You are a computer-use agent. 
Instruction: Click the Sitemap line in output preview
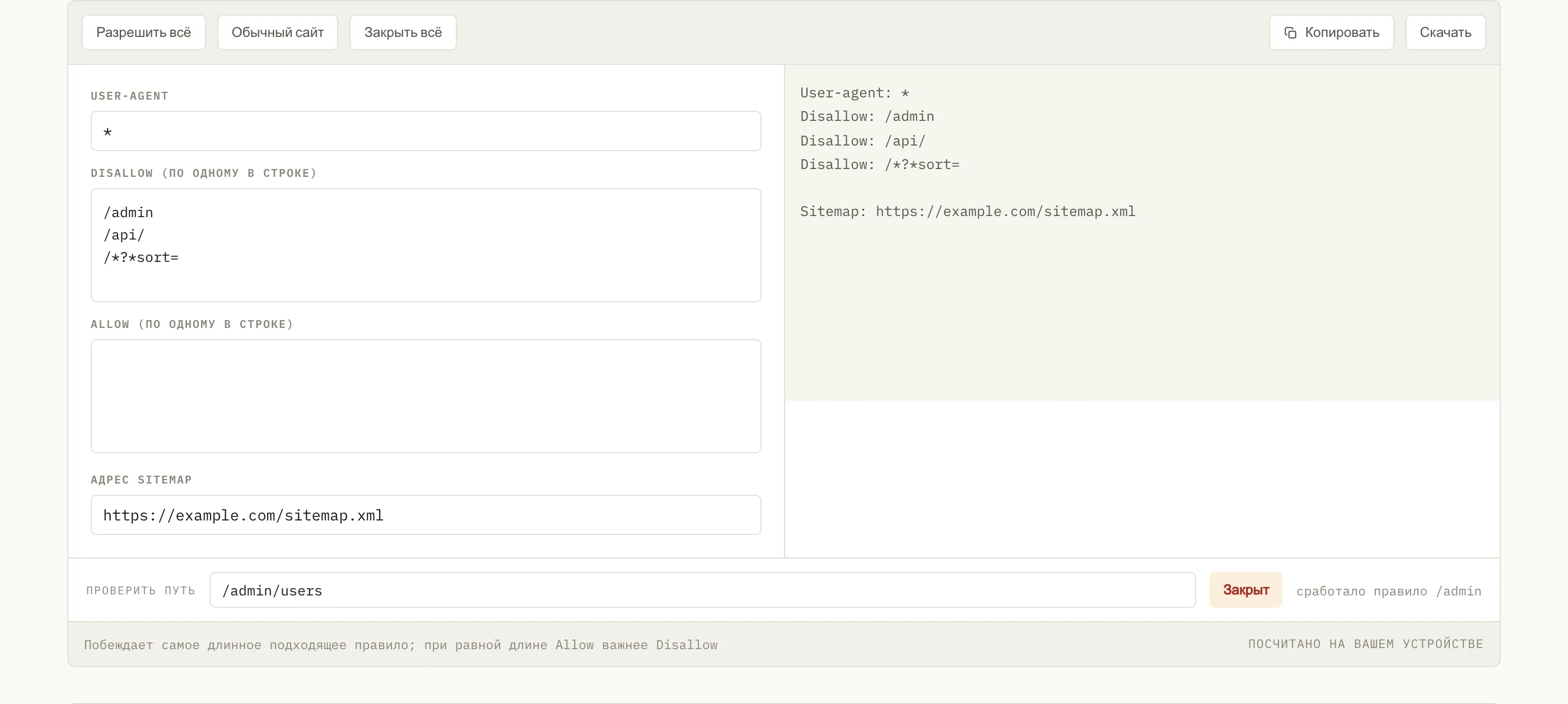pyautogui.click(x=967, y=211)
